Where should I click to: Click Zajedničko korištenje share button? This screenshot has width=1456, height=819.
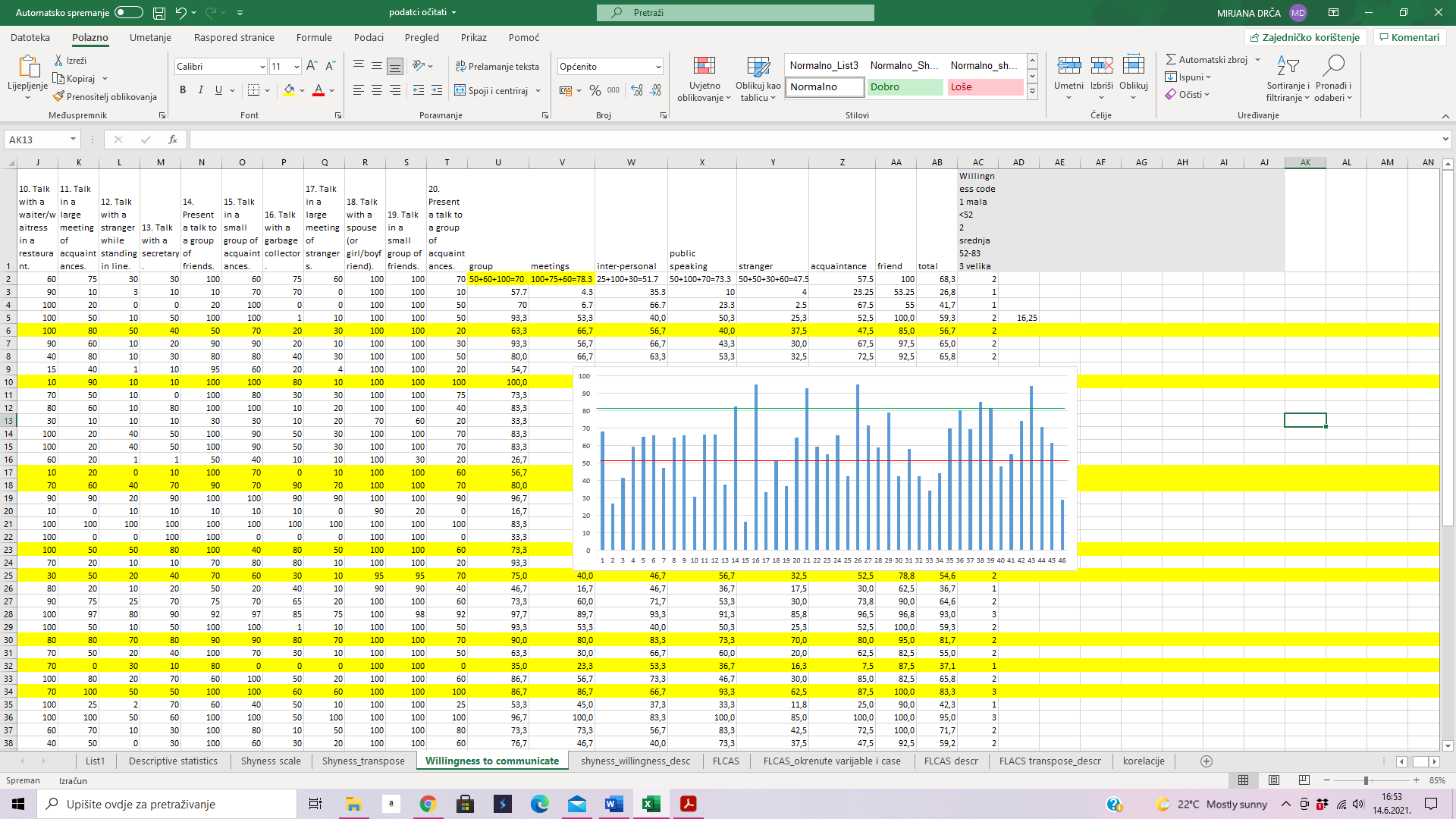(1305, 37)
